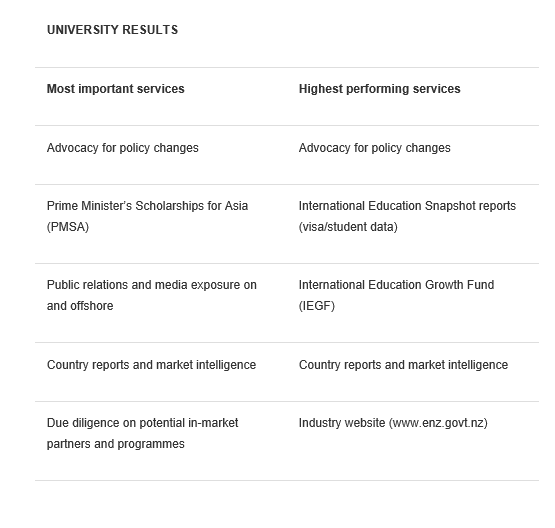Image resolution: width=555 pixels, height=528 pixels.
Task: Click the UNIVERSITY RESULTS heading
Action: 112,30
